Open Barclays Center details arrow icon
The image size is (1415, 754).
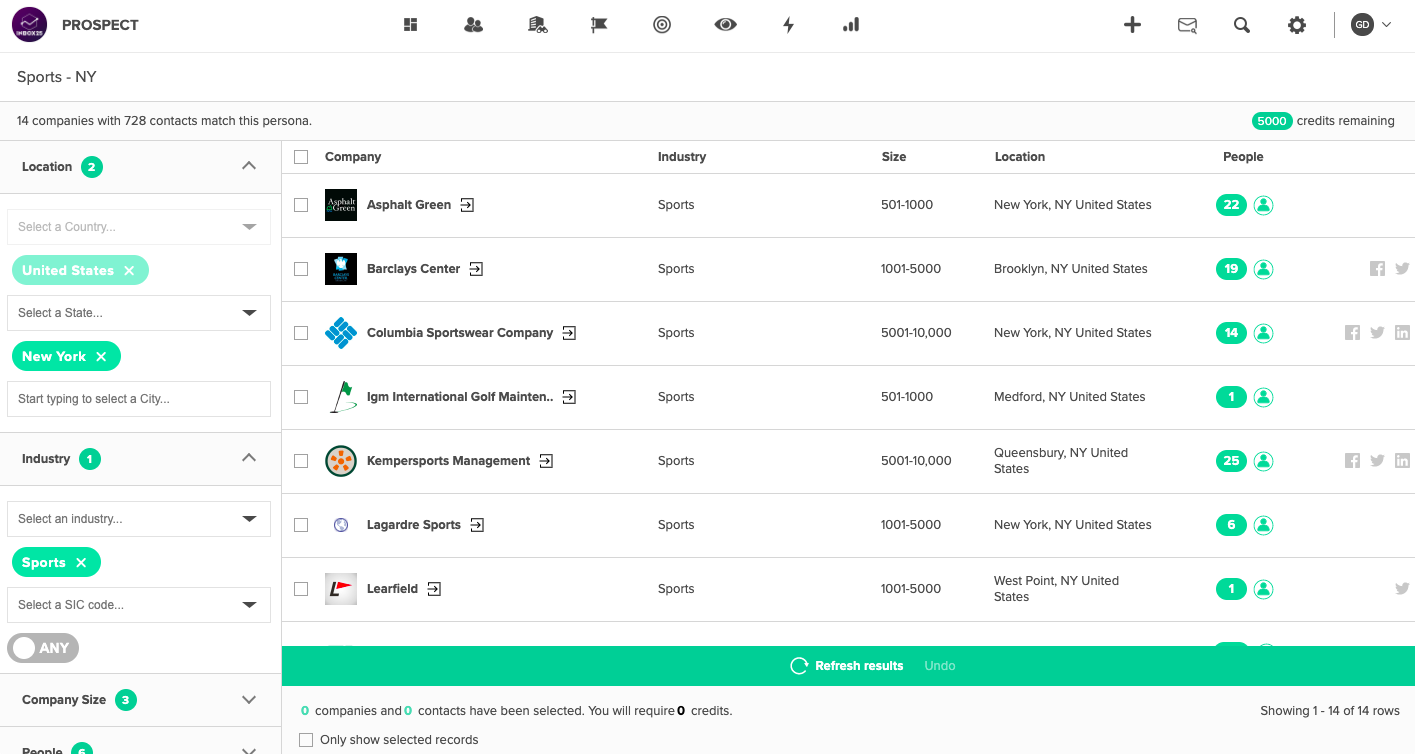point(476,269)
